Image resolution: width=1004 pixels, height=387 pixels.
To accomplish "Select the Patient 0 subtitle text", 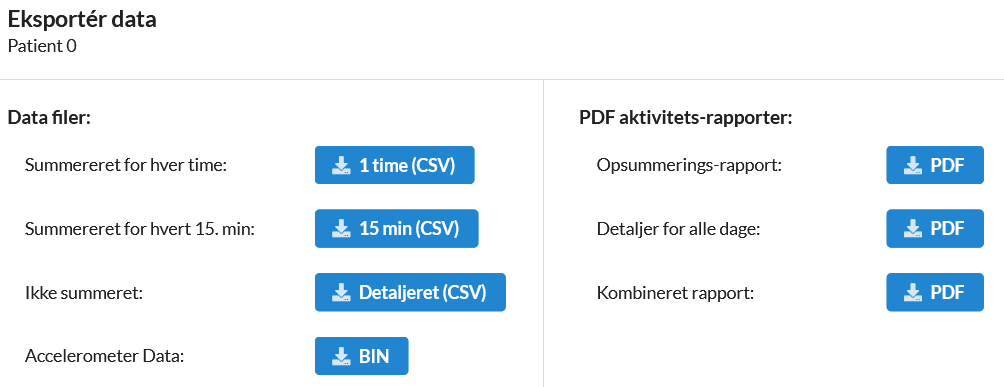I will point(42,47).
